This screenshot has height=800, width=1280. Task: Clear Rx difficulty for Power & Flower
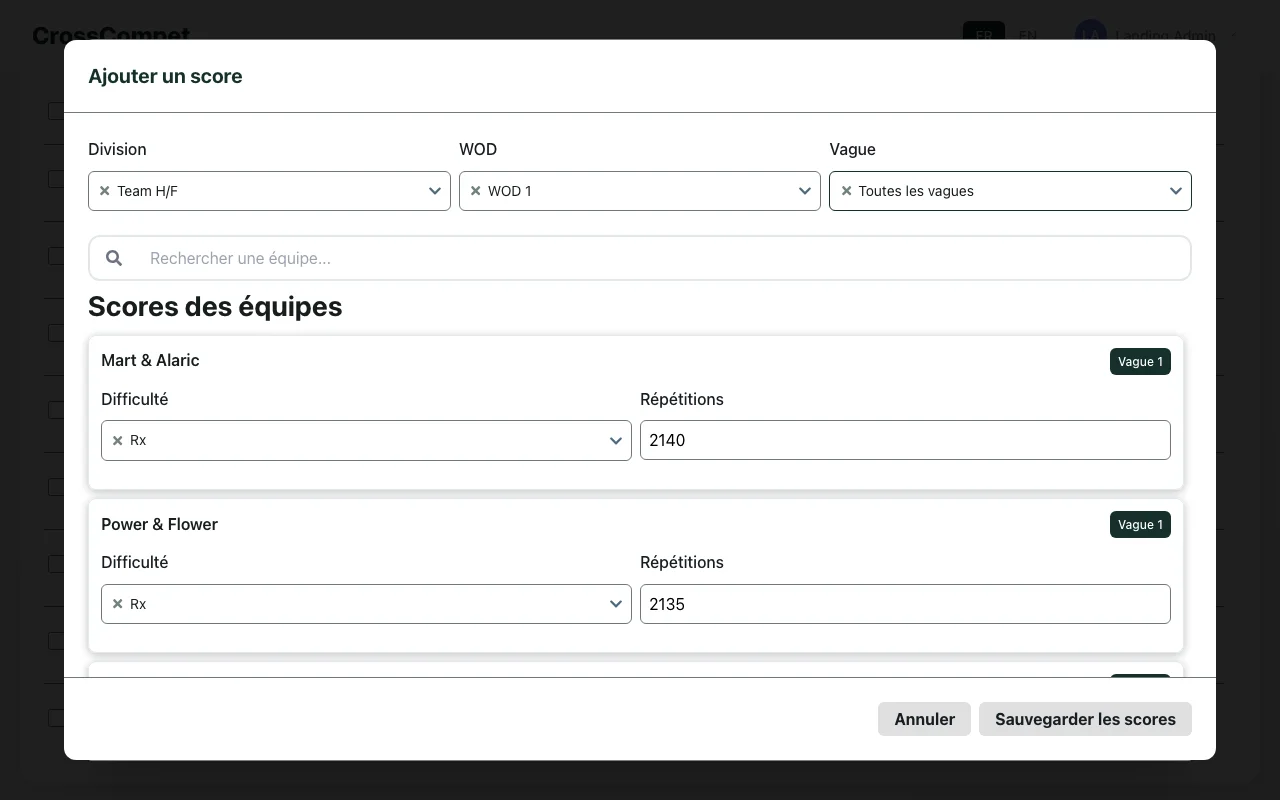[118, 604]
